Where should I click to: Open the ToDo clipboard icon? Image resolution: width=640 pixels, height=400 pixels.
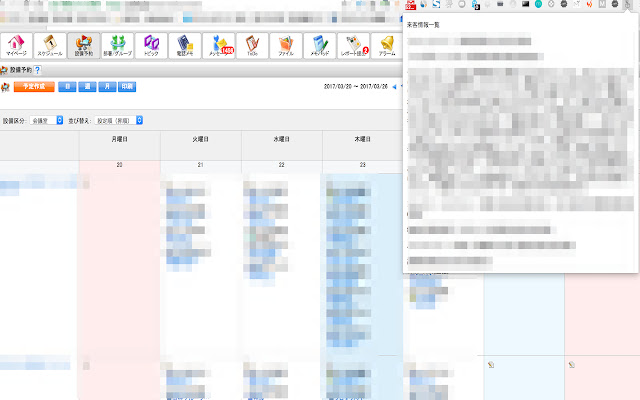(x=252, y=45)
